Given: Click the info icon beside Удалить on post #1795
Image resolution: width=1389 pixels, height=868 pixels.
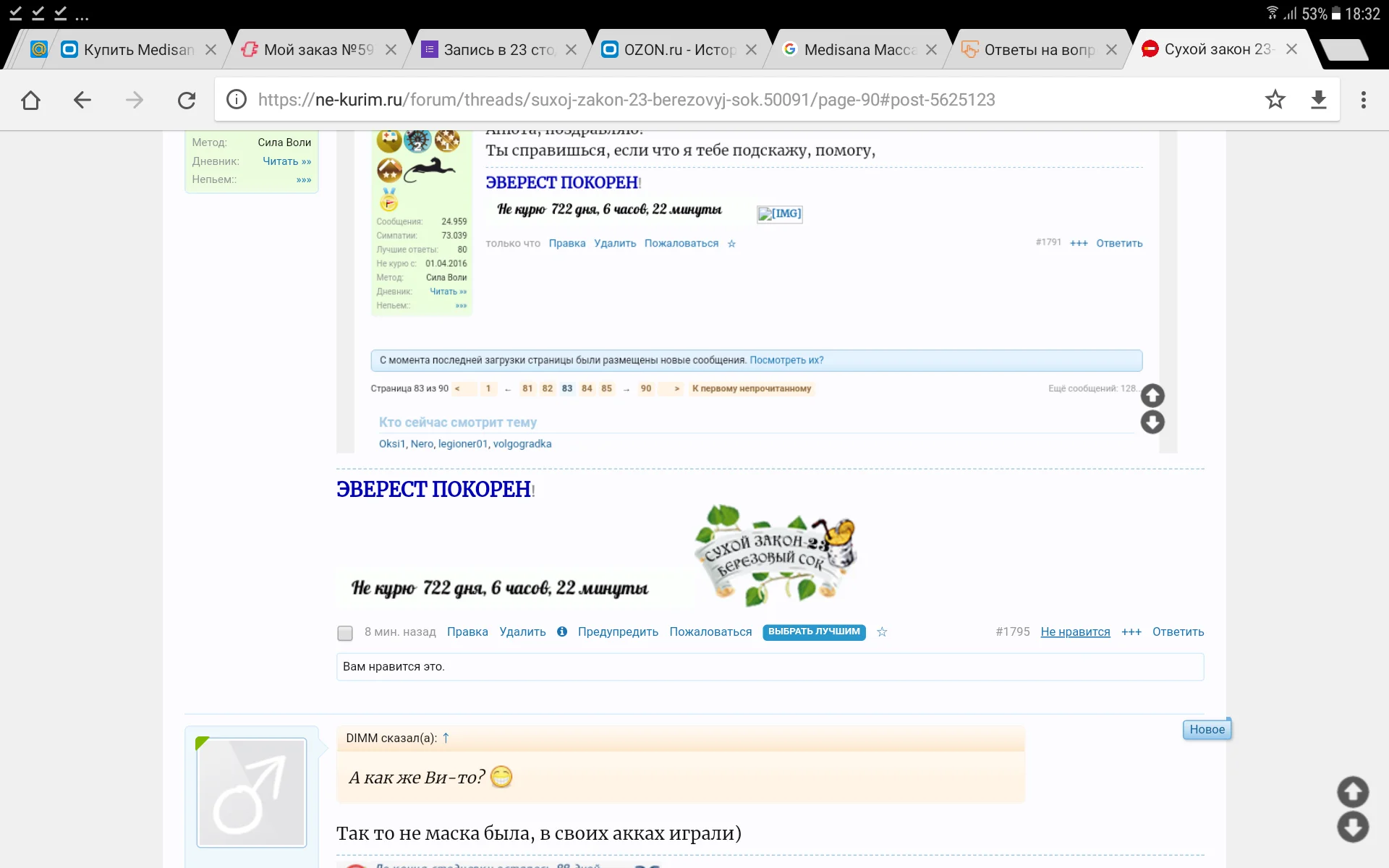Looking at the screenshot, I should (562, 631).
